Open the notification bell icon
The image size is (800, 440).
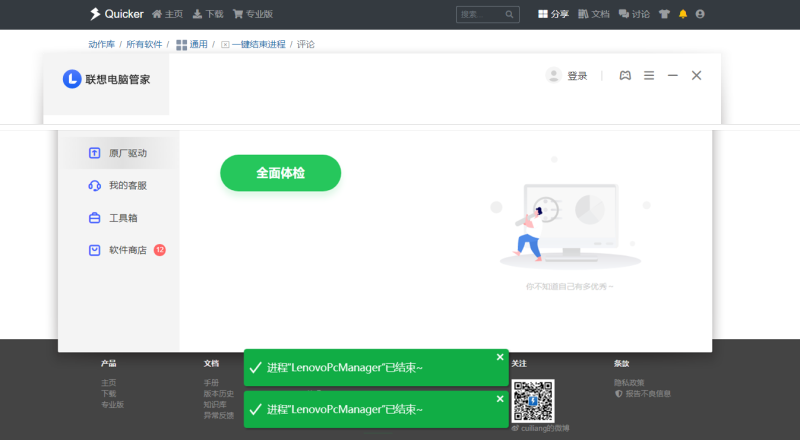tap(683, 14)
